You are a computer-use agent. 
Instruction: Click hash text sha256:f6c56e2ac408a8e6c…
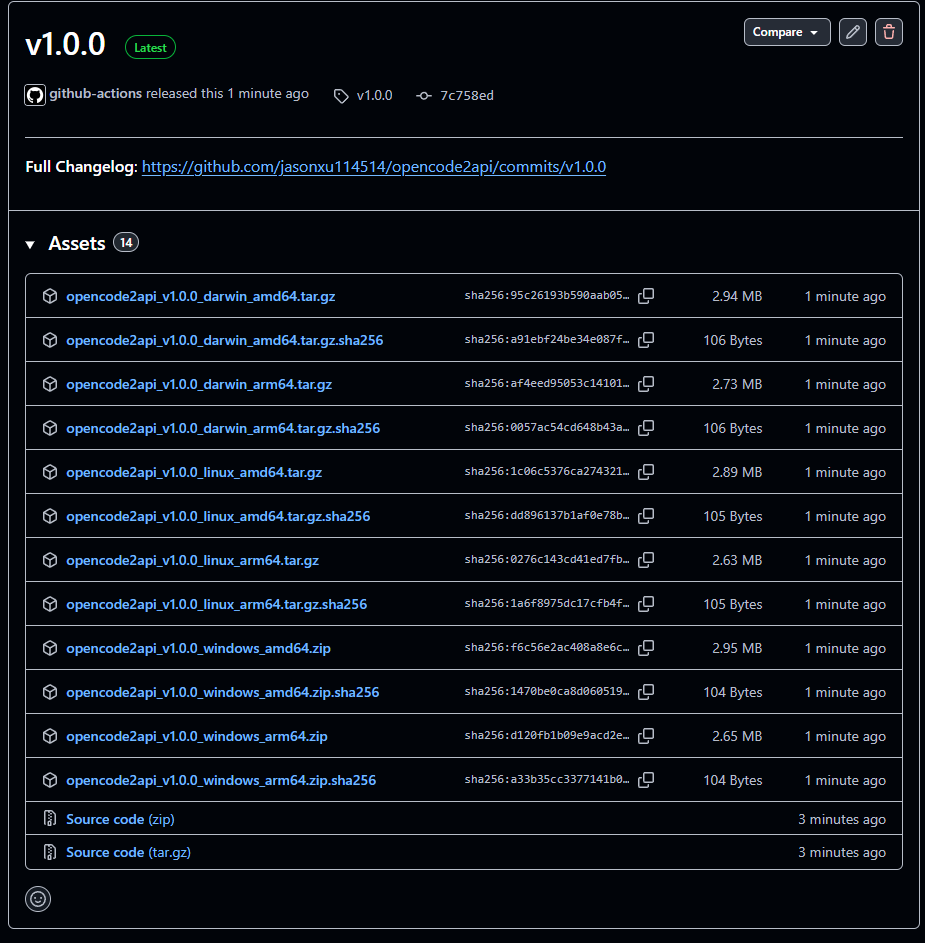click(547, 648)
